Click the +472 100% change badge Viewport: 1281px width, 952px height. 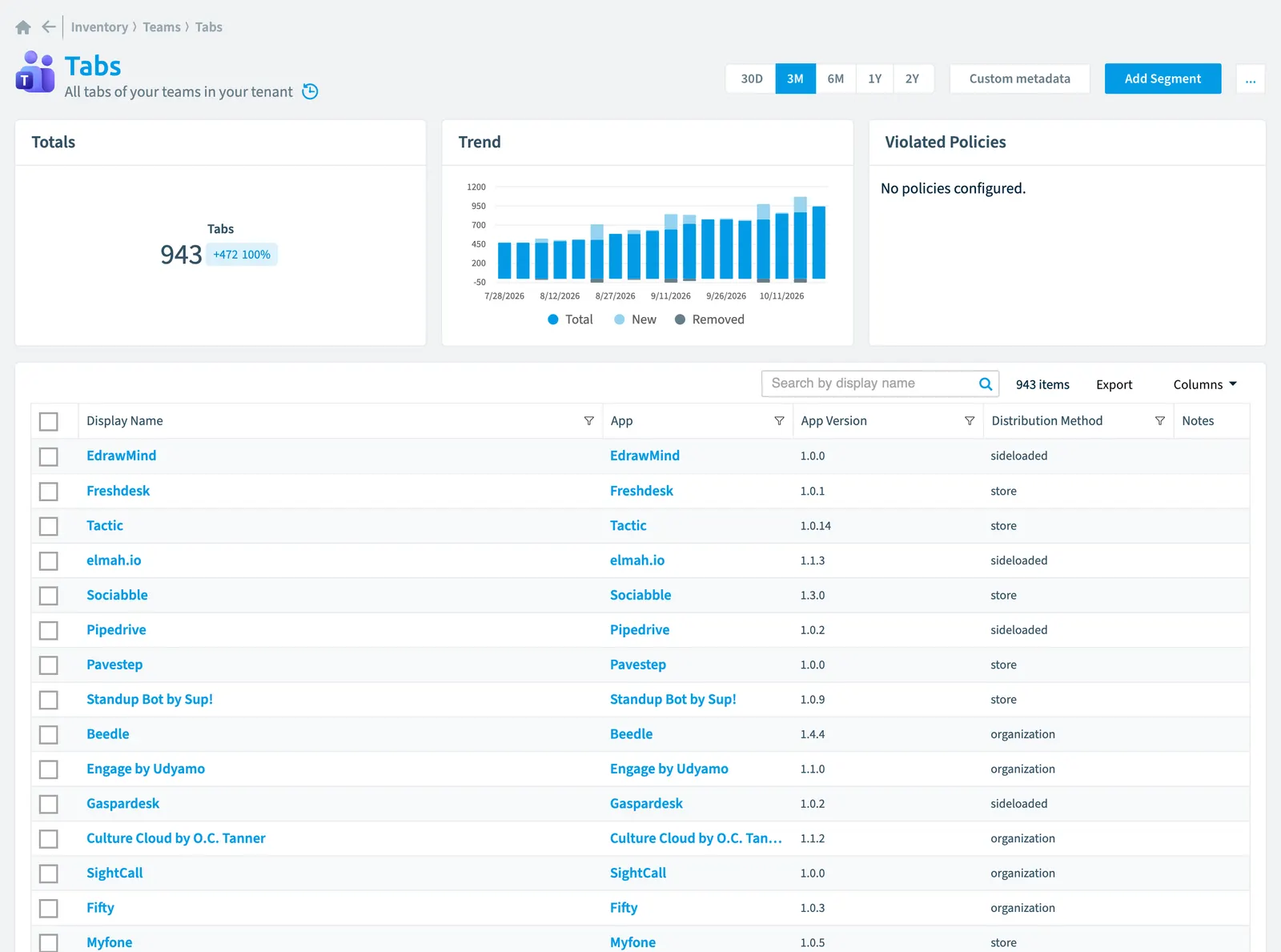click(242, 255)
